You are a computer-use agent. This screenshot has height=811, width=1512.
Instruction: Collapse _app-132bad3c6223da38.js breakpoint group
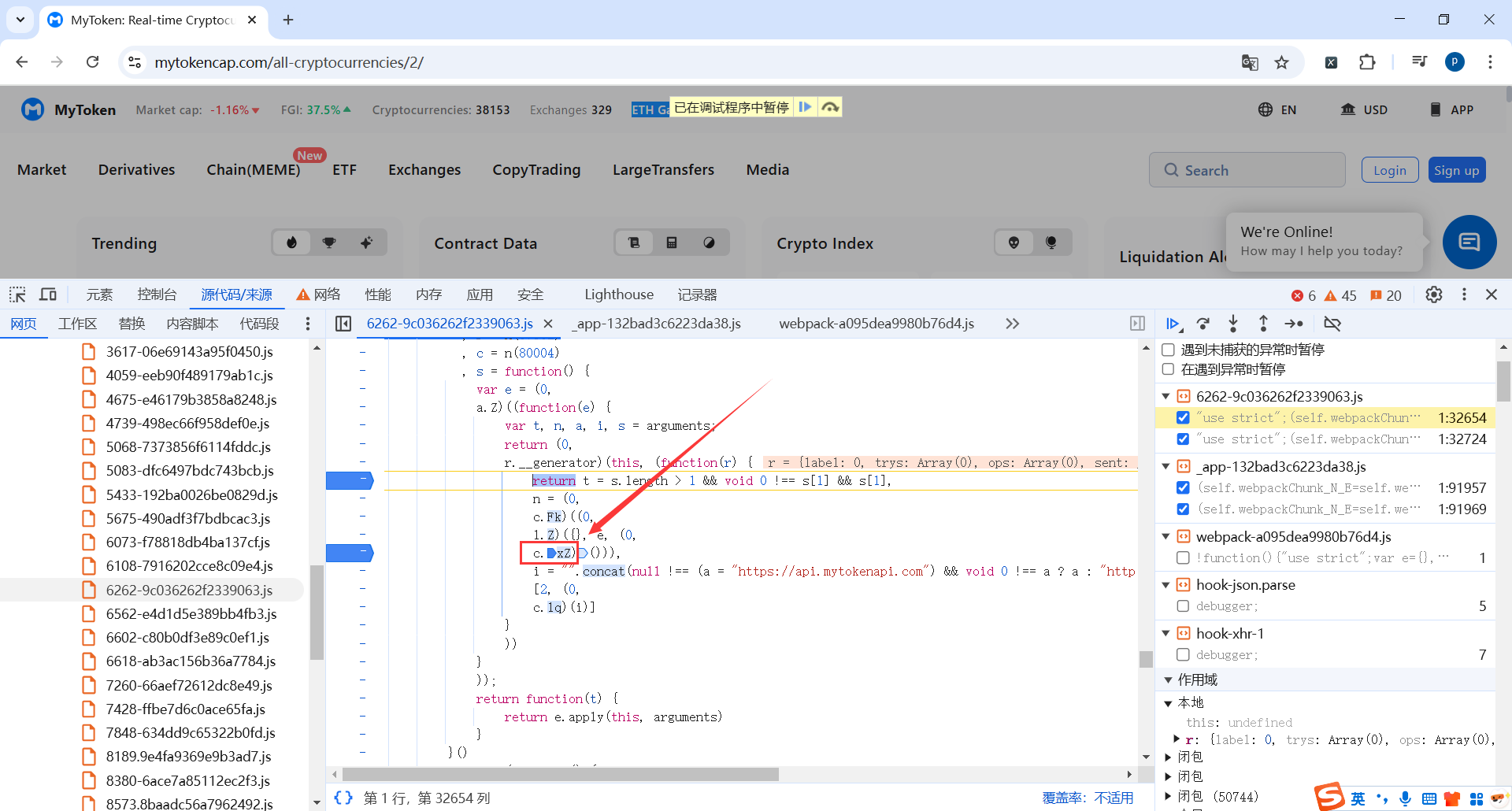(1166, 467)
